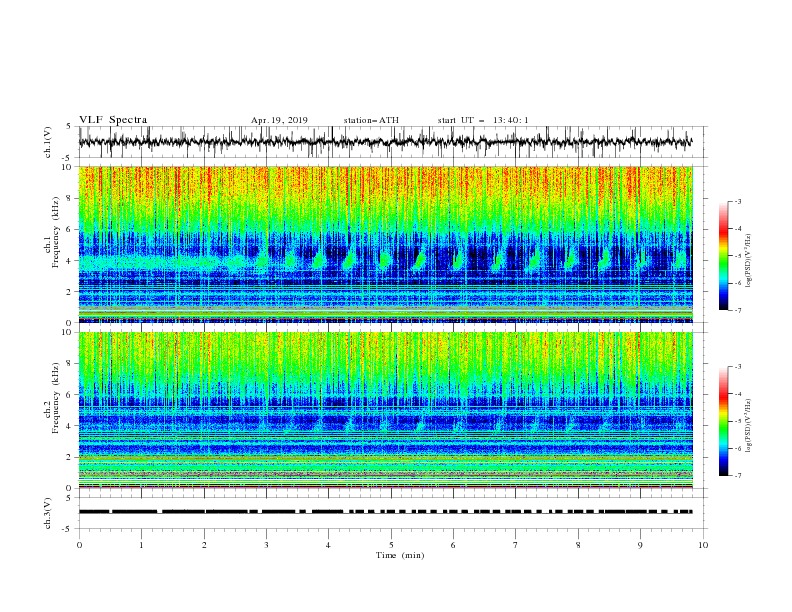Click the "8" kHz tick on ch.2 spectrogram
Image resolution: width=792 pixels, height=612 pixels.
pos(70,364)
